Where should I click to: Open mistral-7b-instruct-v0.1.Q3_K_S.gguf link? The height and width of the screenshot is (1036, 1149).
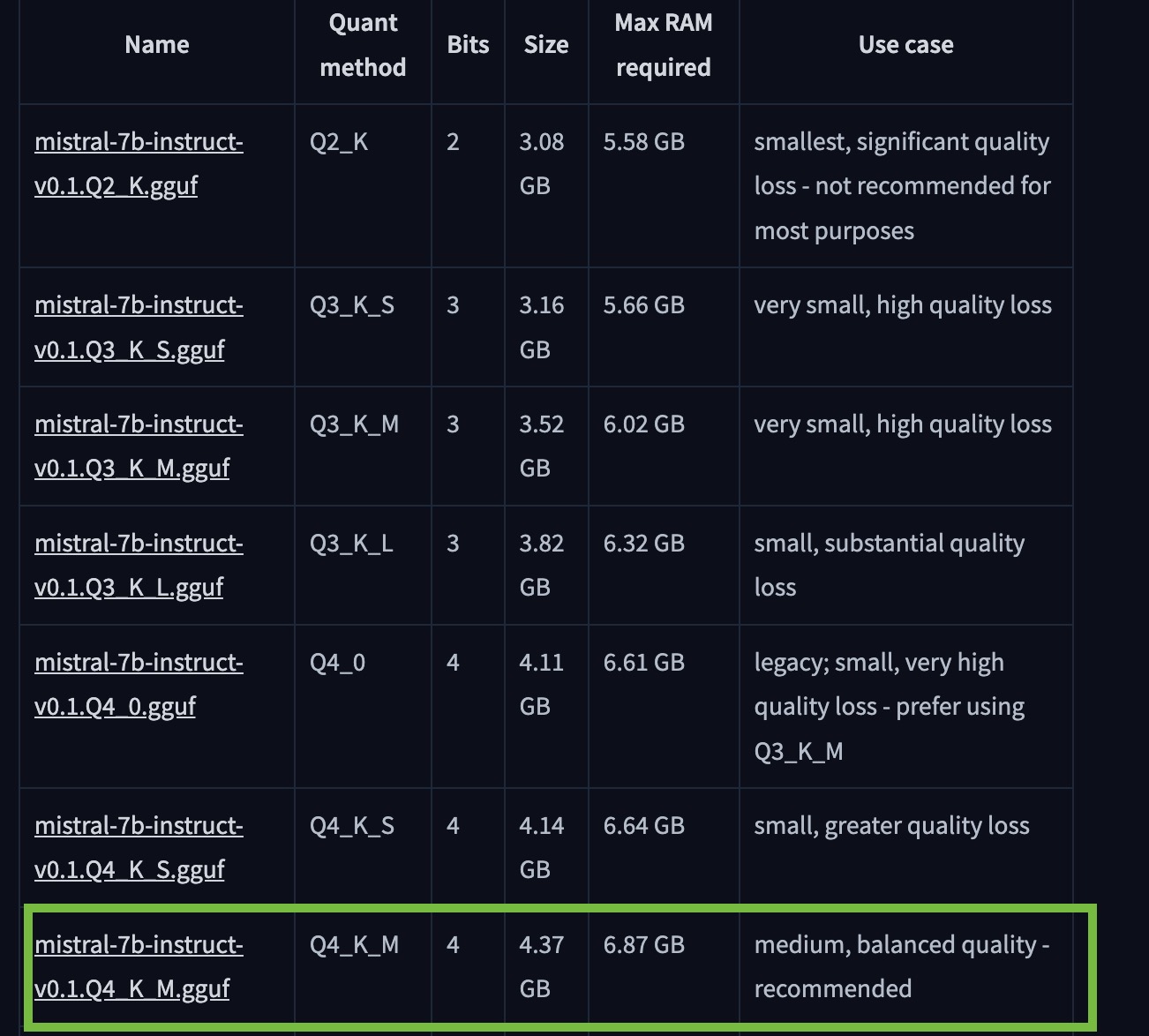(x=139, y=327)
